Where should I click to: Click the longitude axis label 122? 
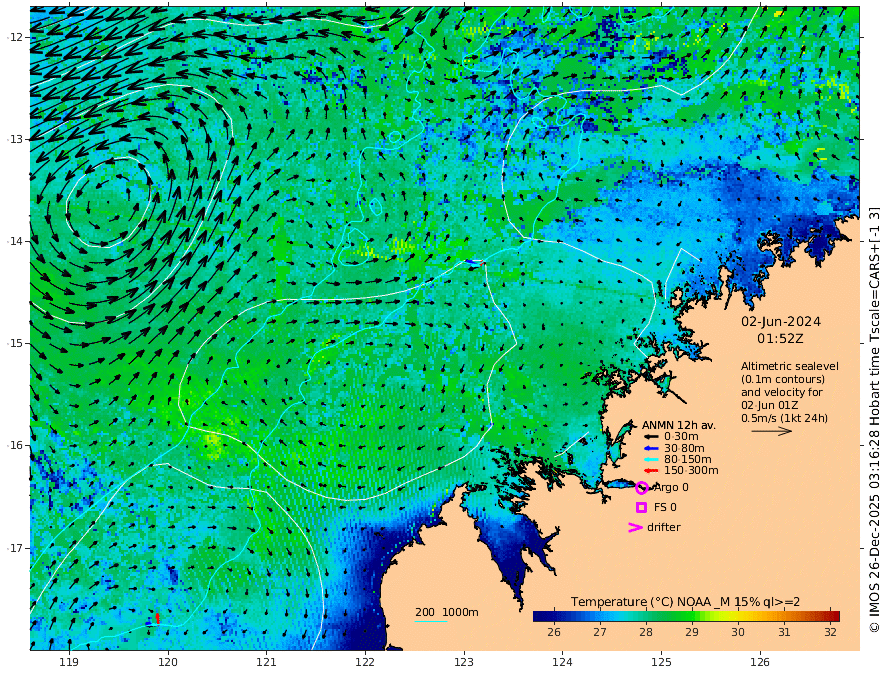click(x=365, y=663)
